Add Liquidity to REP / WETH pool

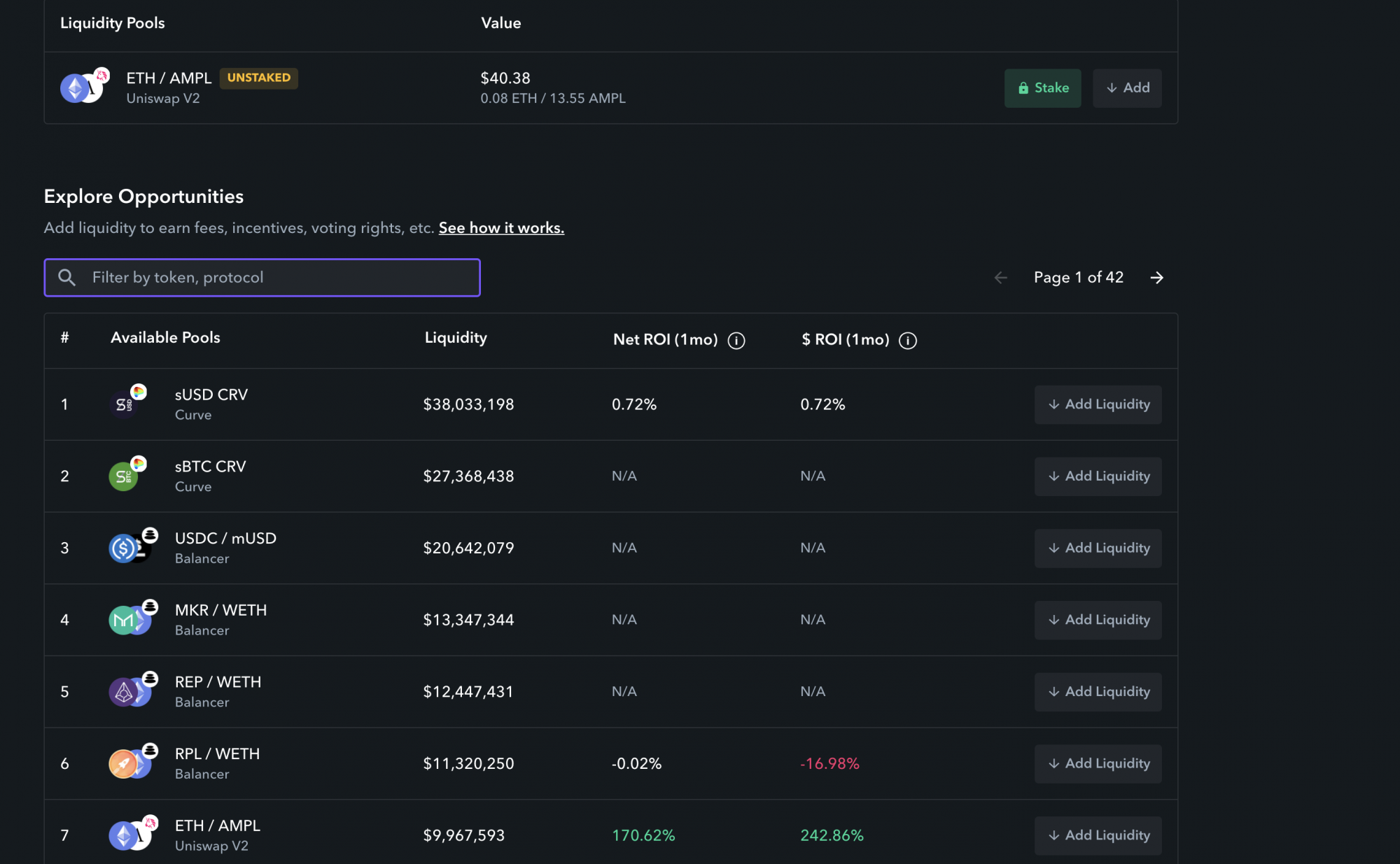(x=1098, y=691)
